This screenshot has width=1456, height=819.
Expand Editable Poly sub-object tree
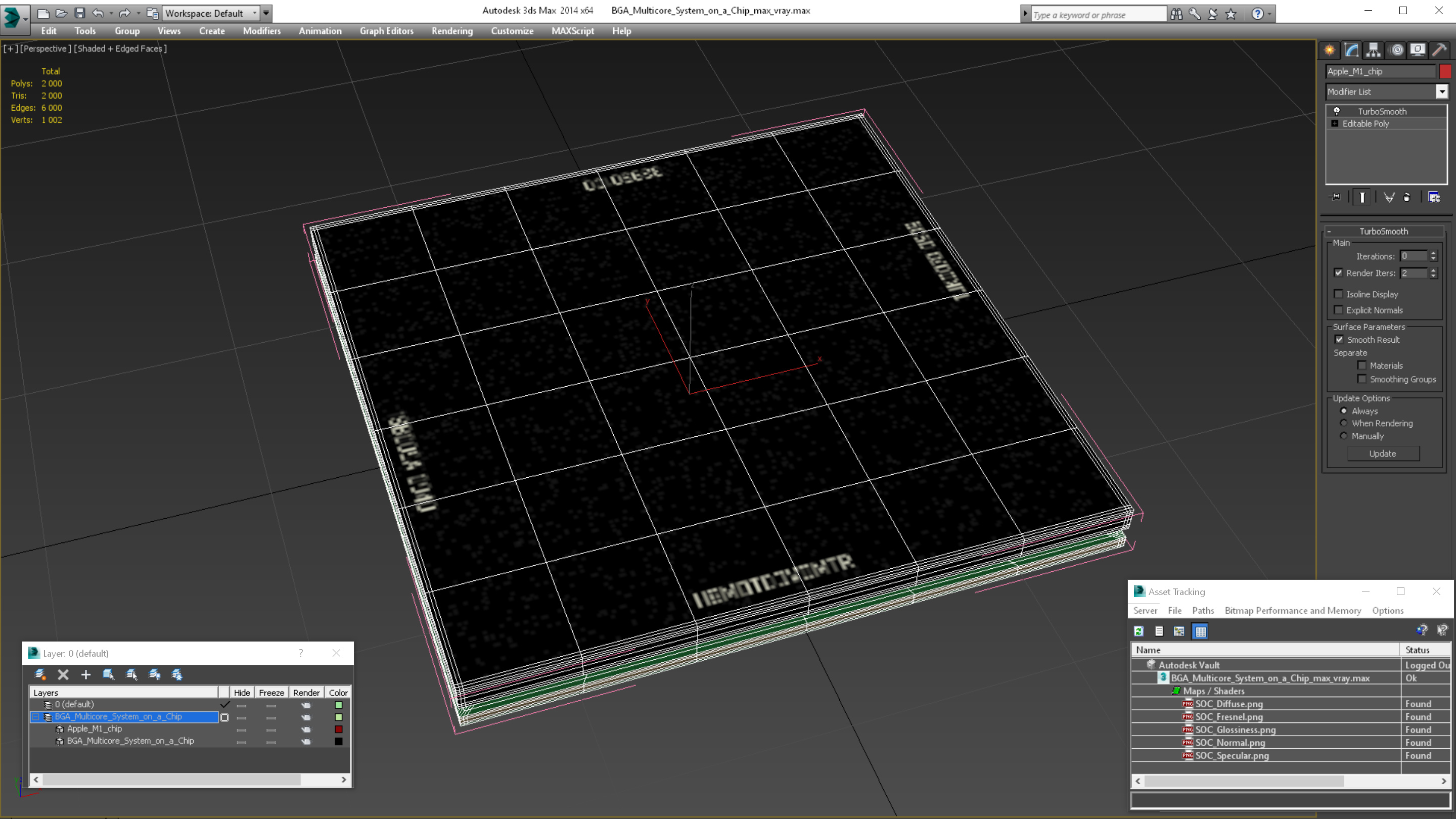click(x=1335, y=123)
